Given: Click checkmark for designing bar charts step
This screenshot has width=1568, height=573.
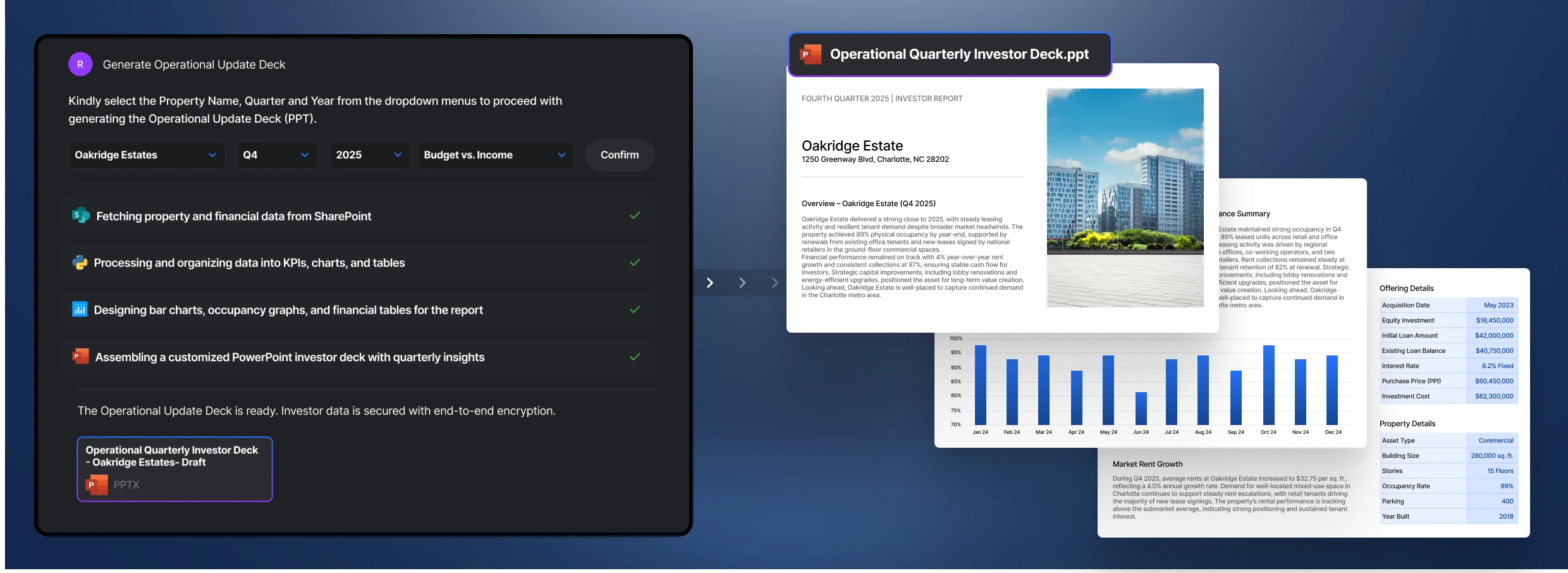Looking at the screenshot, I should (635, 309).
